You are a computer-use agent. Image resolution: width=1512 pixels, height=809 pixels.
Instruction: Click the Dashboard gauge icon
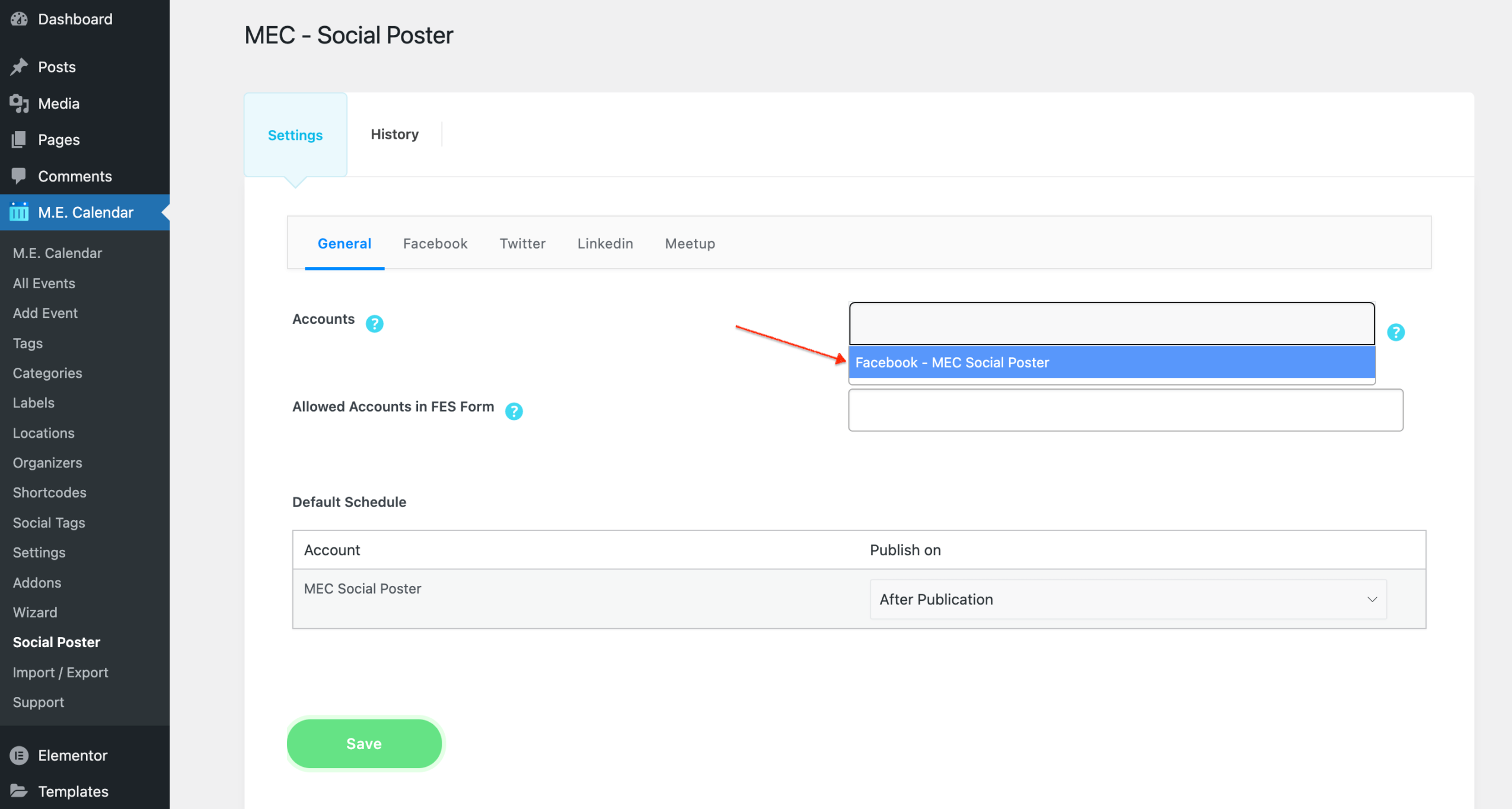click(19, 19)
